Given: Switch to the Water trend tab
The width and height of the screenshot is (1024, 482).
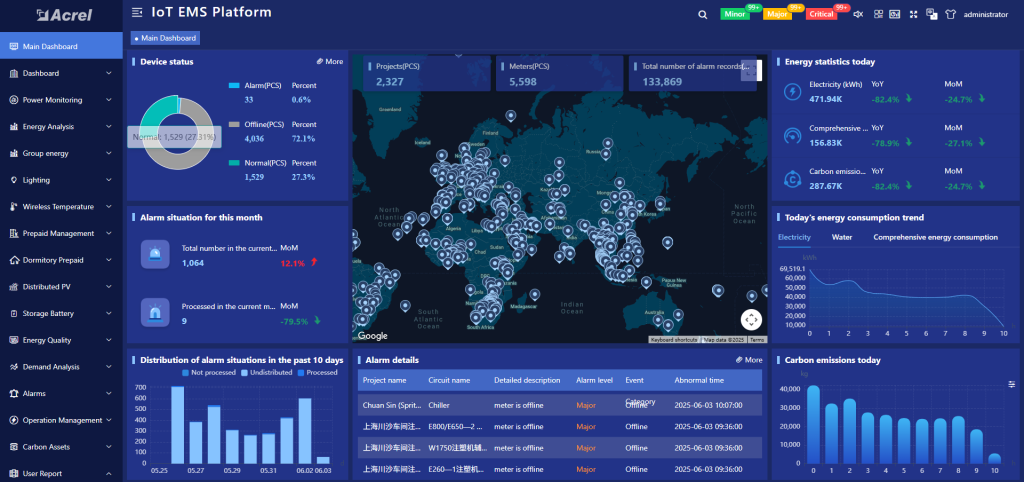Looking at the screenshot, I should click(x=842, y=237).
